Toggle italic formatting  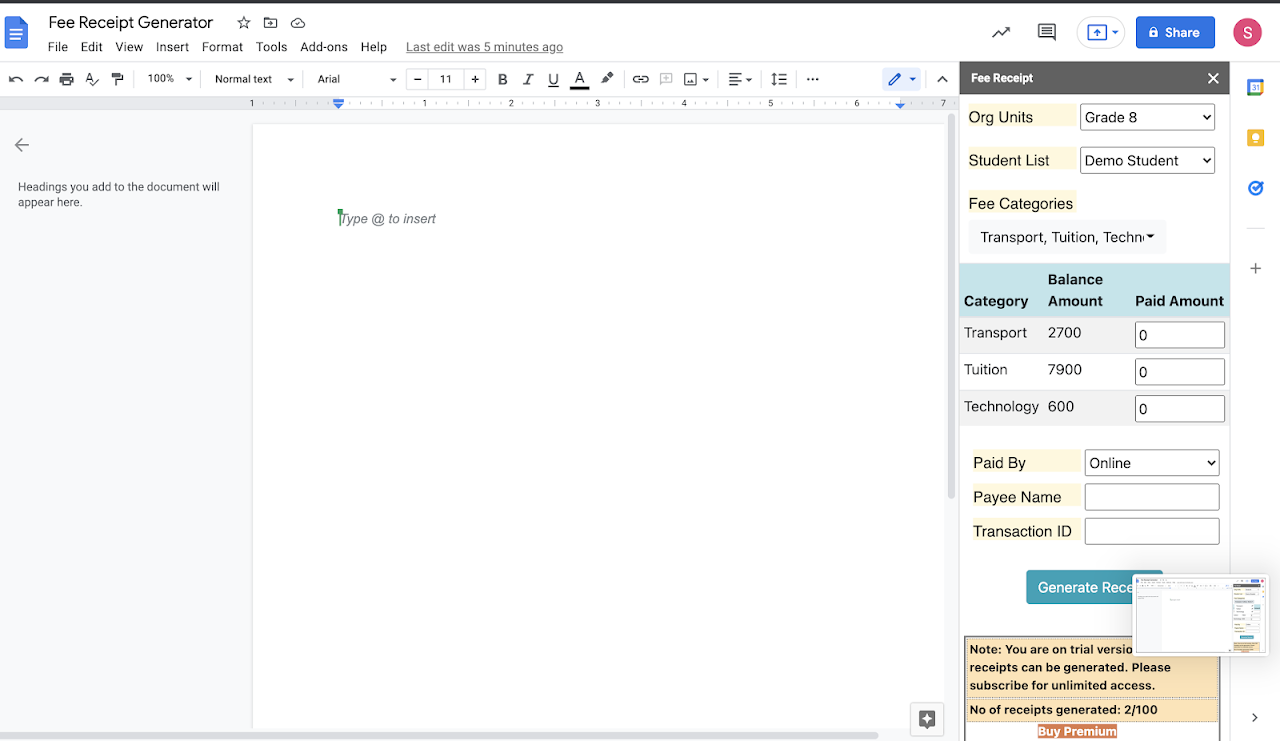click(528, 79)
